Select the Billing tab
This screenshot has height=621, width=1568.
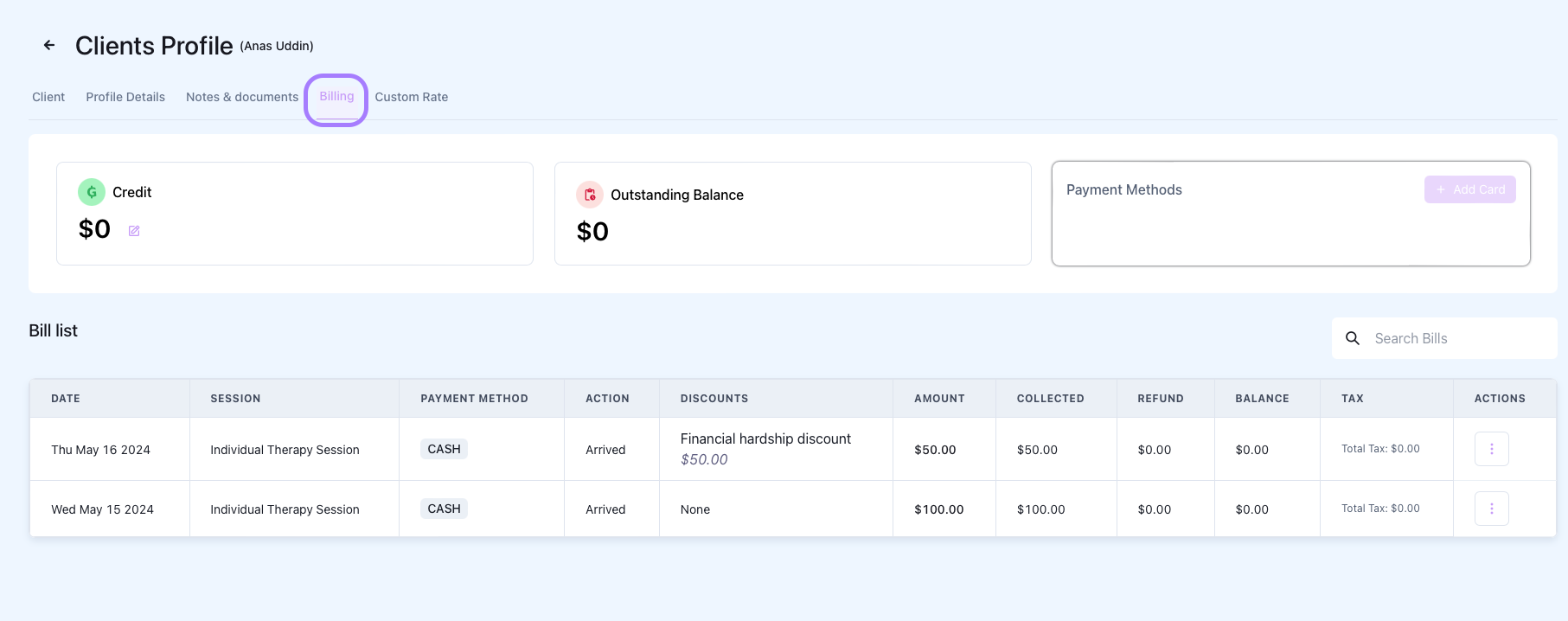(336, 97)
